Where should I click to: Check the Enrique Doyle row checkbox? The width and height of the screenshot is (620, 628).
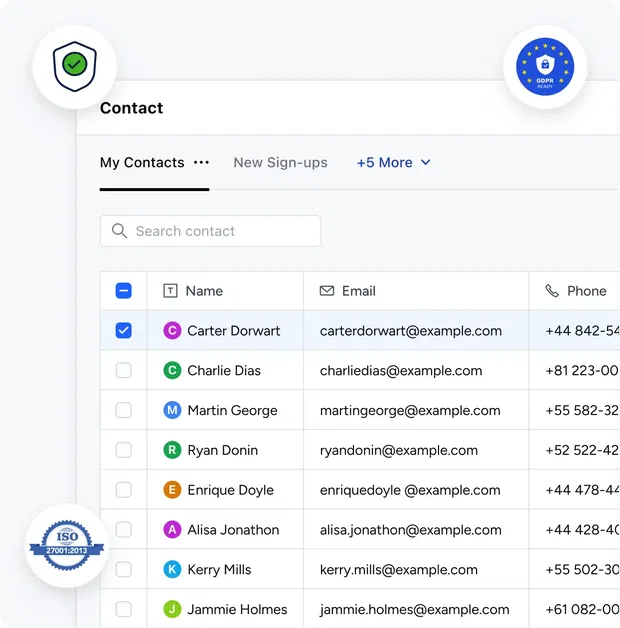pyautogui.click(x=123, y=490)
